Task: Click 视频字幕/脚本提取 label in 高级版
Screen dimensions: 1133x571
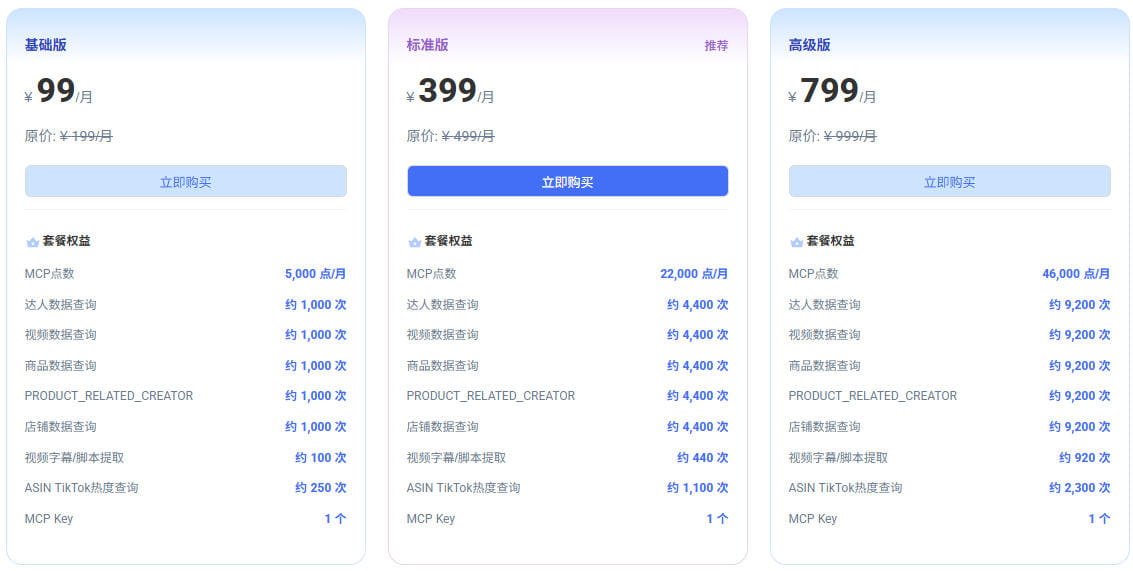Action: (x=838, y=458)
